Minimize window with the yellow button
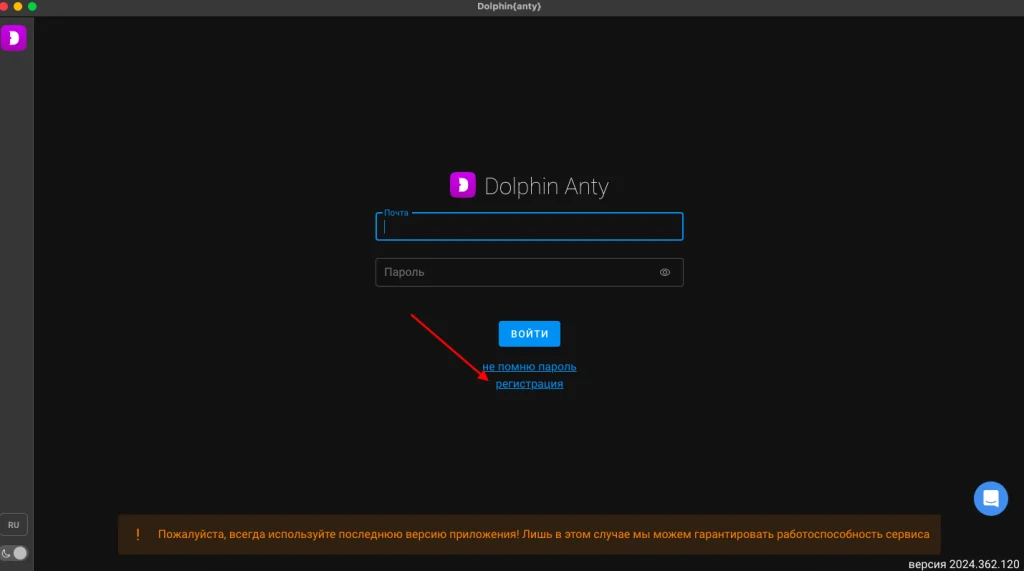The image size is (1024, 571). 18,7
